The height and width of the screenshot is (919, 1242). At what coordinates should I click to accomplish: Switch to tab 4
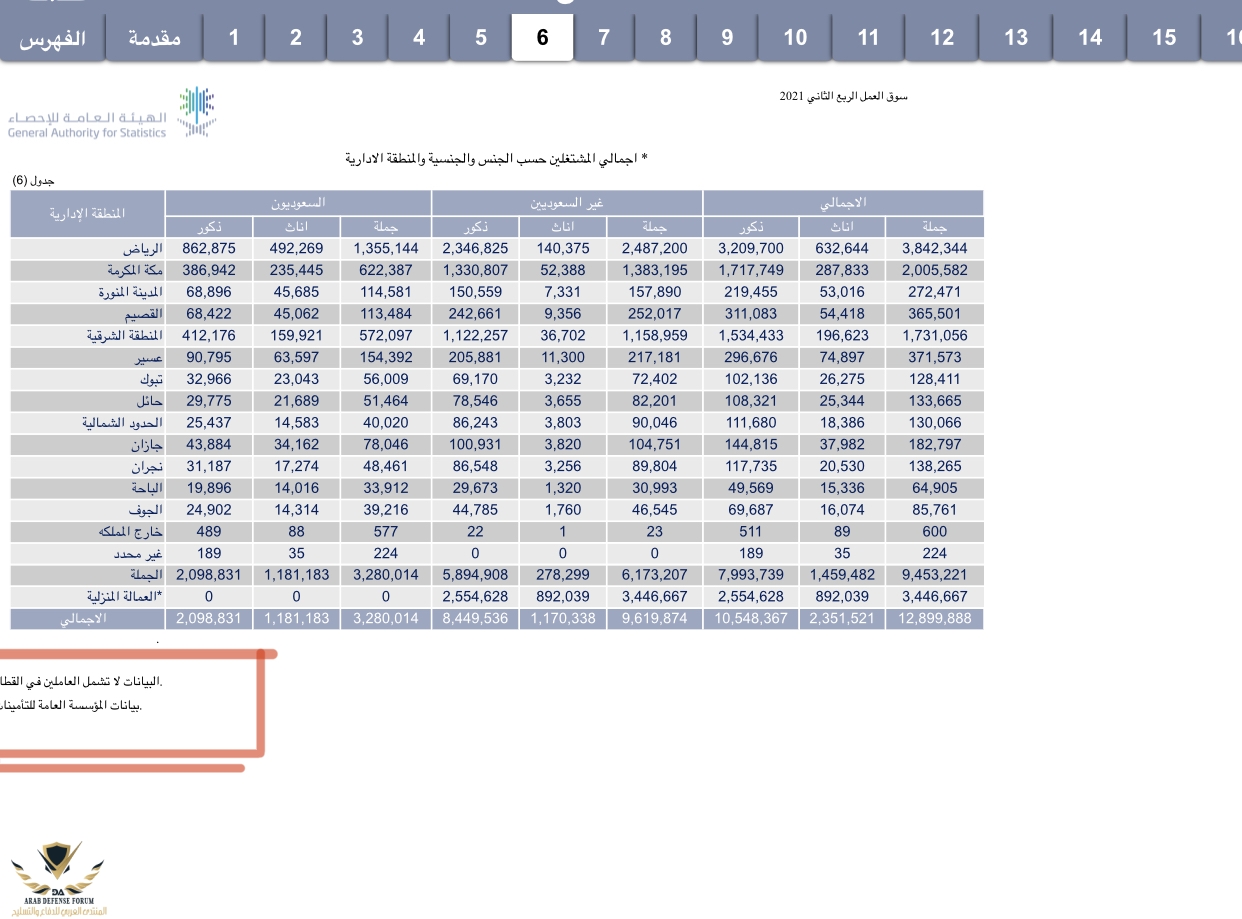point(419,38)
